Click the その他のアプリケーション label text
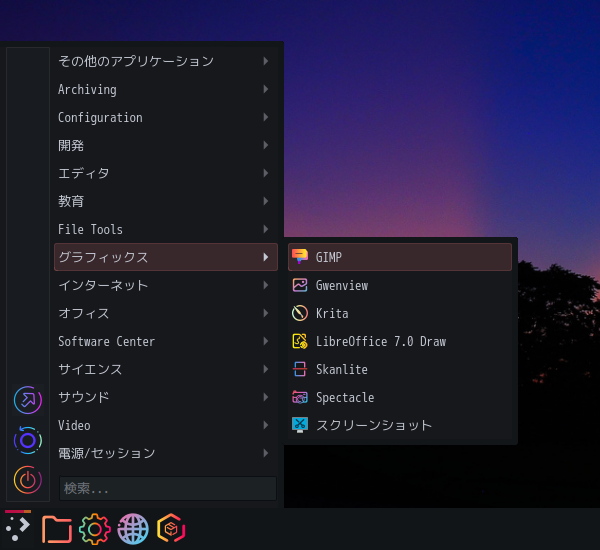 pyautogui.click(x=136, y=61)
